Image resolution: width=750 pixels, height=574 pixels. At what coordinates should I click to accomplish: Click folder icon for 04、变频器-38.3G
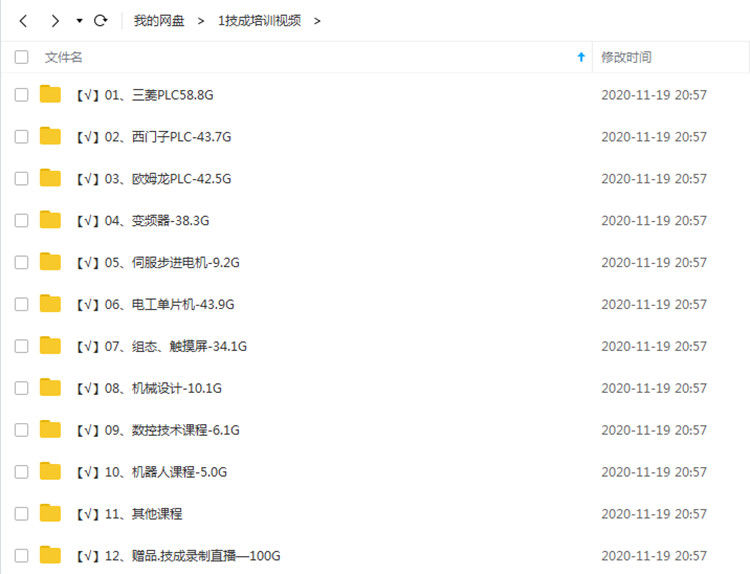(x=50, y=220)
